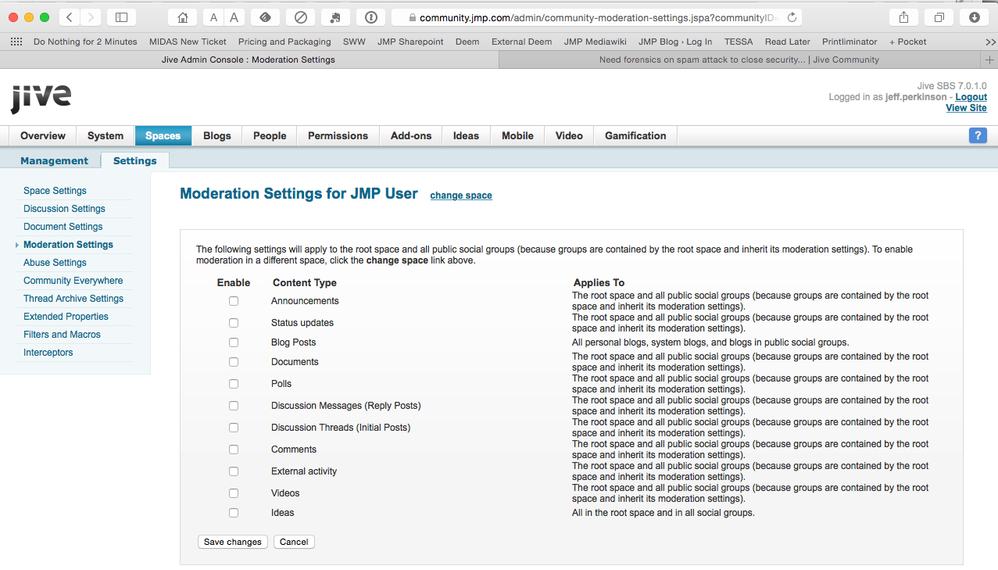Enable moderation for Comments
This screenshot has height=570, width=998.
[234, 449]
